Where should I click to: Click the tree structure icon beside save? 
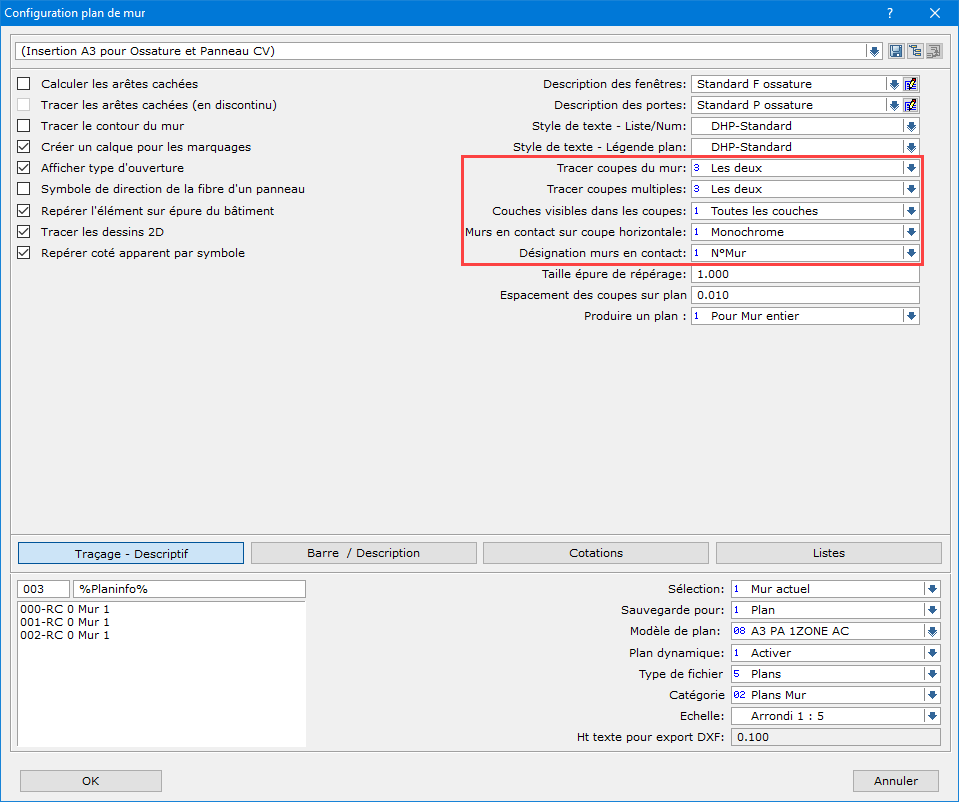point(915,51)
